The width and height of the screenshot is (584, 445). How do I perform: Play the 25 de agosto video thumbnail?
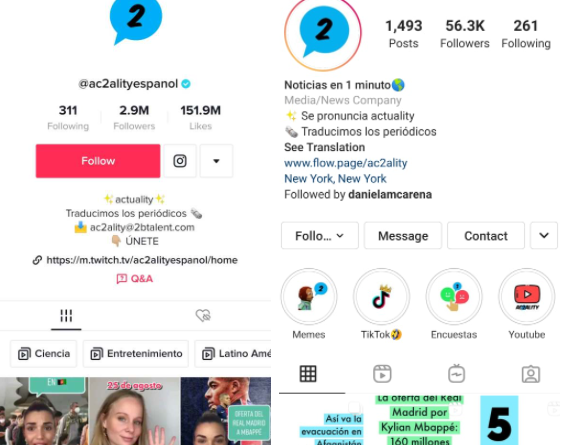134,411
